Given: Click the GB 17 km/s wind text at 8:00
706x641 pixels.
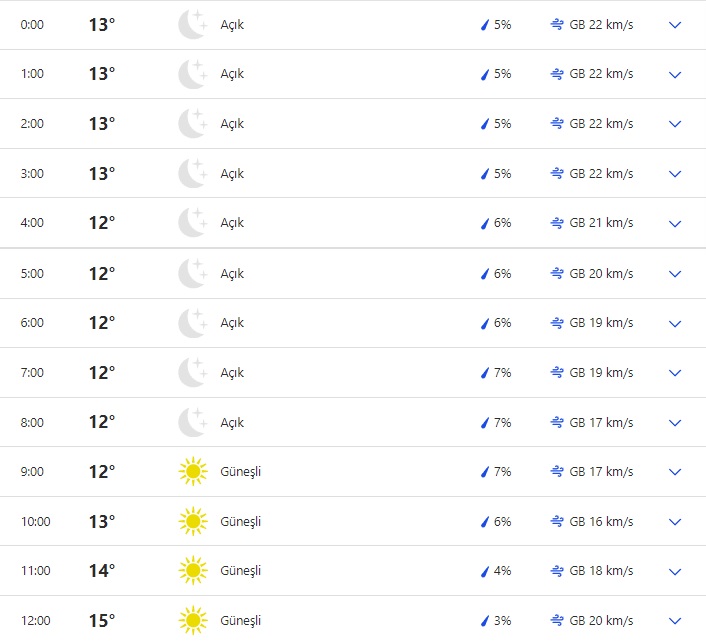Looking at the screenshot, I should click(x=601, y=423).
